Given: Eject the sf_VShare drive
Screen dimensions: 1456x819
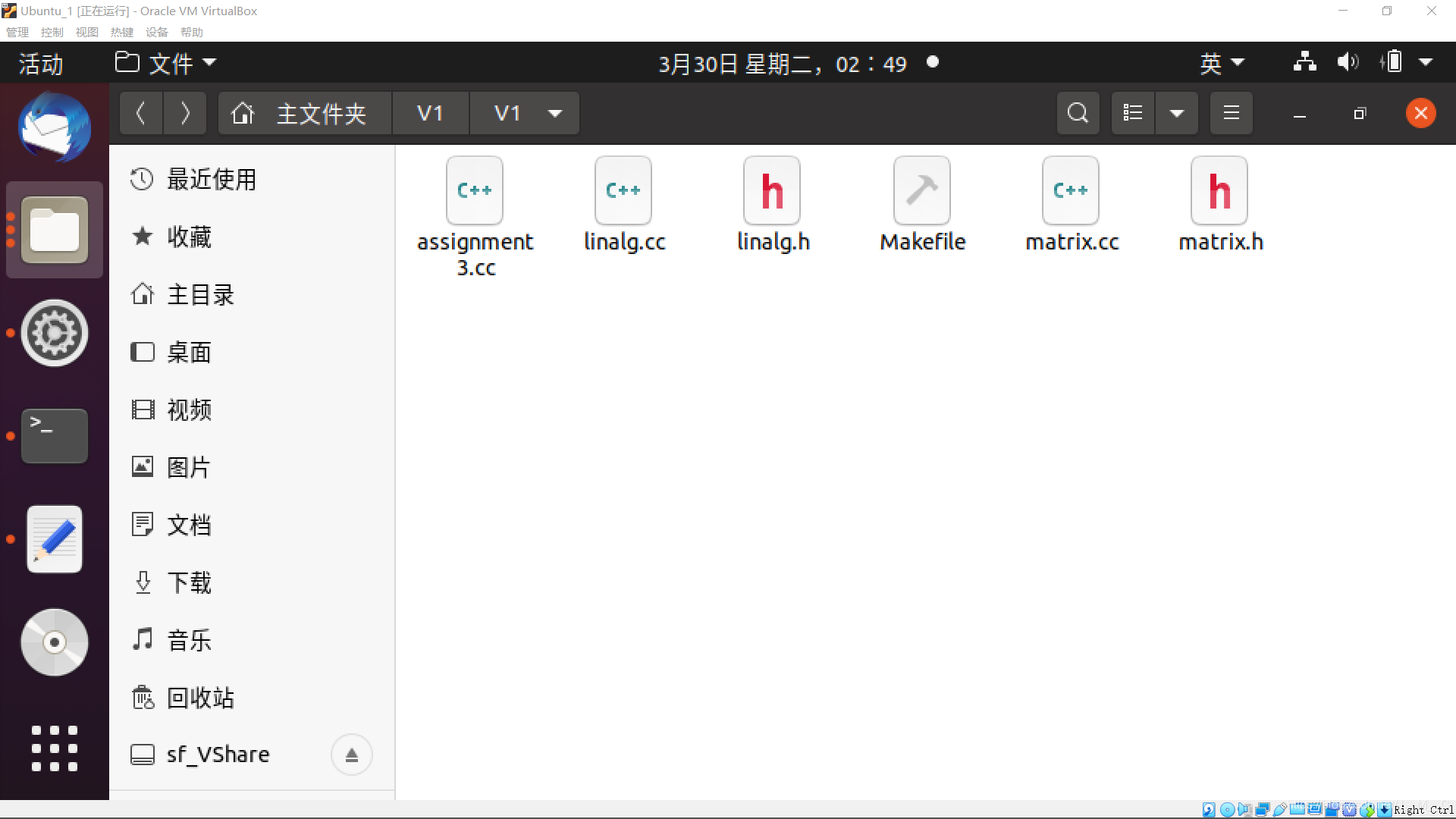Looking at the screenshot, I should click(x=352, y=755).
